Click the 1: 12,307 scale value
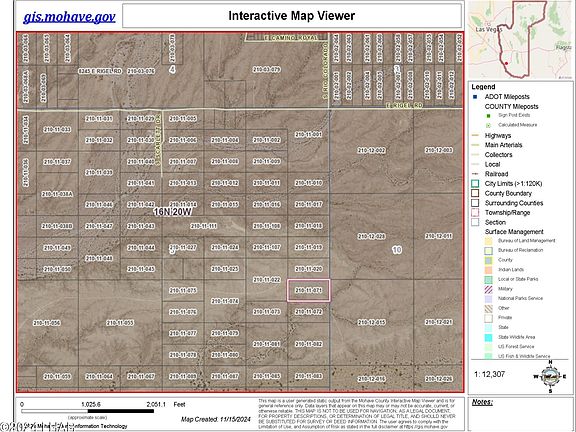Viewport: 576px width, 432px height. coord(490,374)
